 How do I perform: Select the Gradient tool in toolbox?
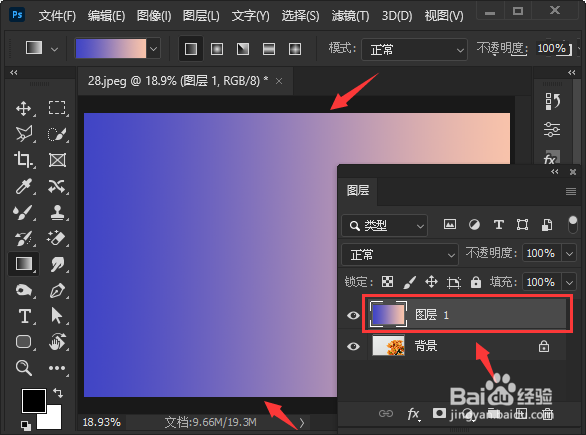24,264
